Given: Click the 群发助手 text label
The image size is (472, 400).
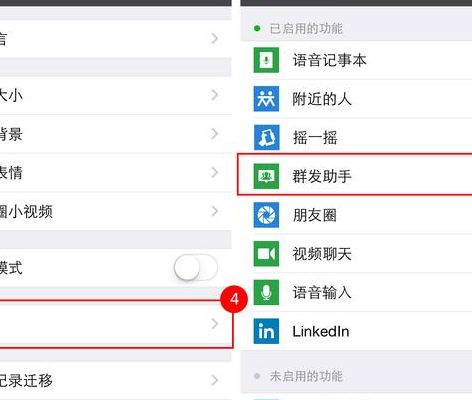Looking at the screenshot, I should tap(322, 176).
